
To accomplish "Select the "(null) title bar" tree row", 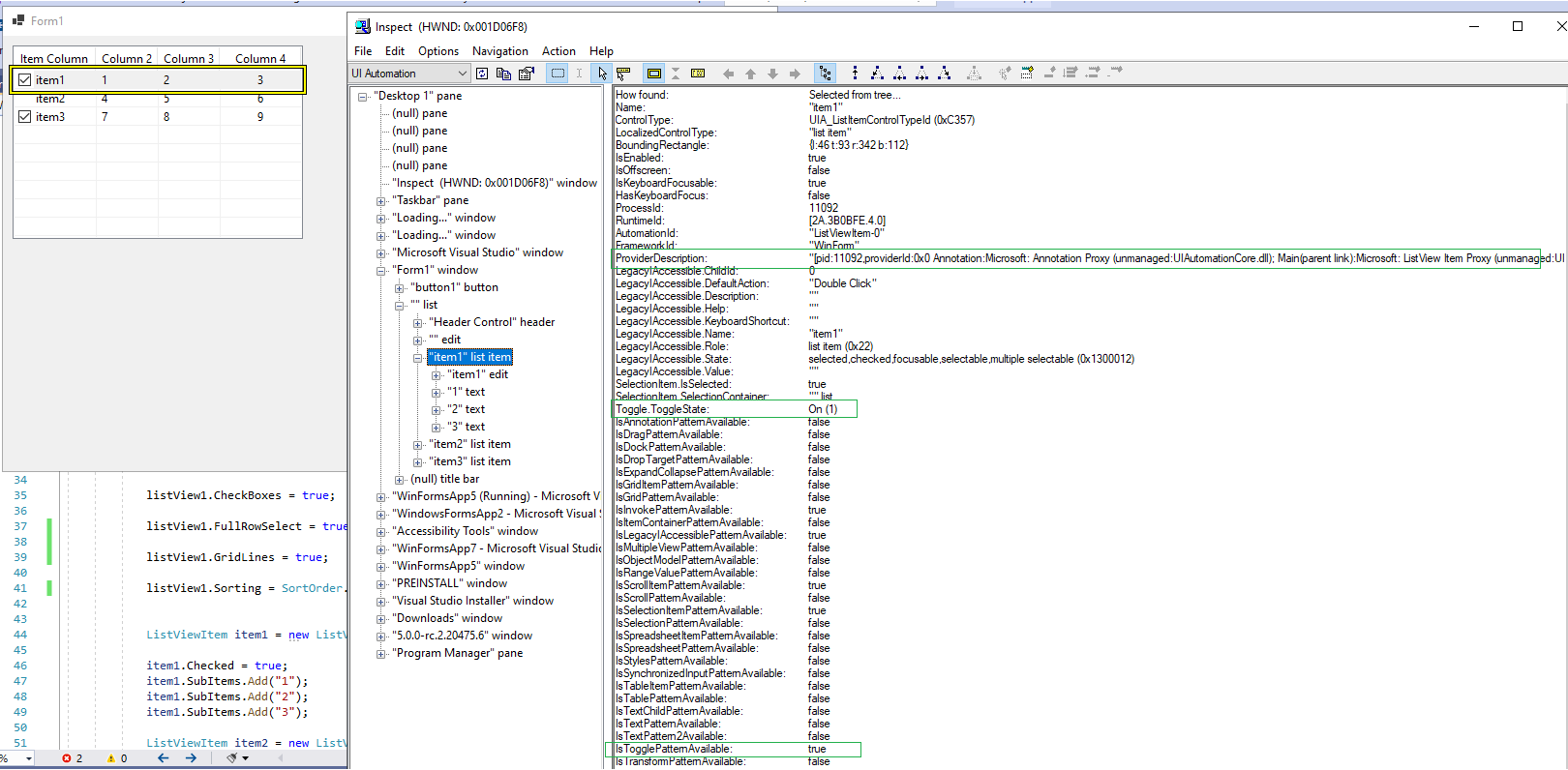I will 445,480.
